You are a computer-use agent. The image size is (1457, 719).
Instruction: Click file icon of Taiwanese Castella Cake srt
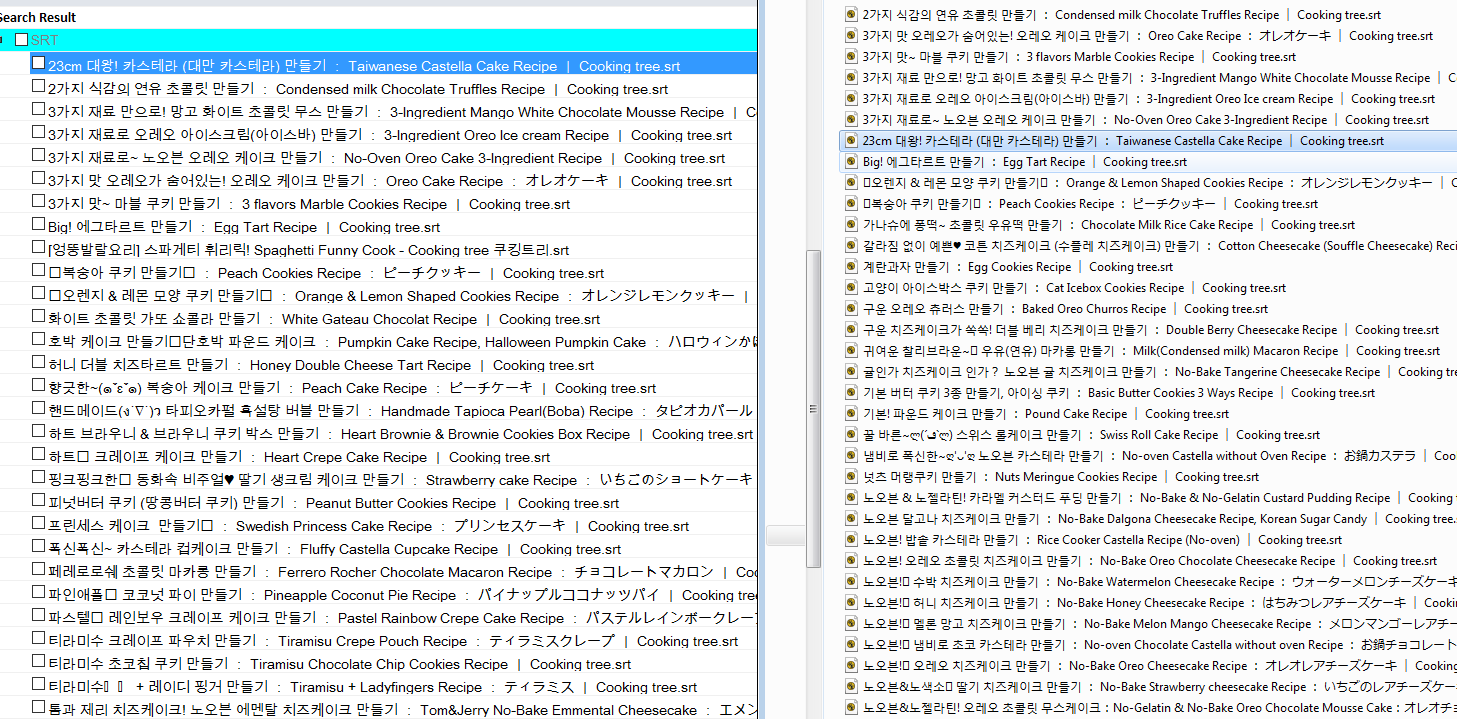[851, 140]
